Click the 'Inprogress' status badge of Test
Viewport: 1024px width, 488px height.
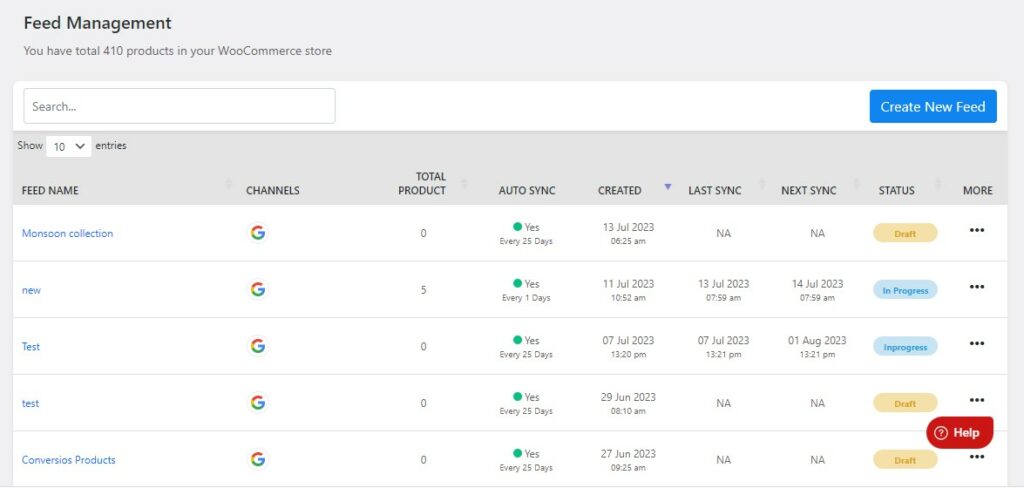pyautogui.click(x=905, y=347)
